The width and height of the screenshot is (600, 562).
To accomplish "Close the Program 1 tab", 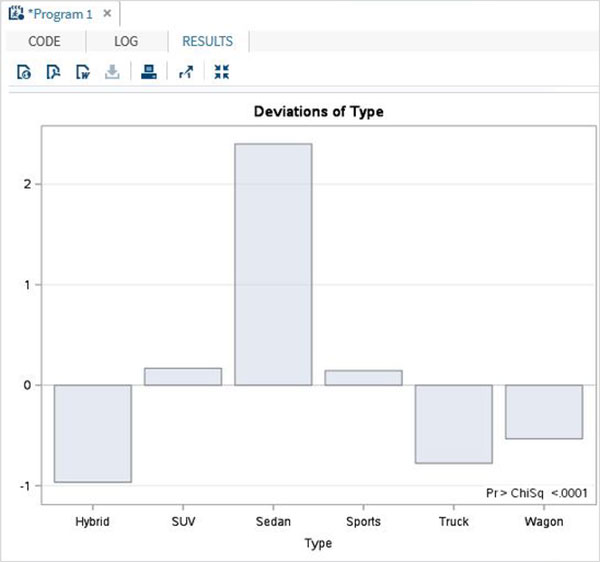I will click(107, 14).
